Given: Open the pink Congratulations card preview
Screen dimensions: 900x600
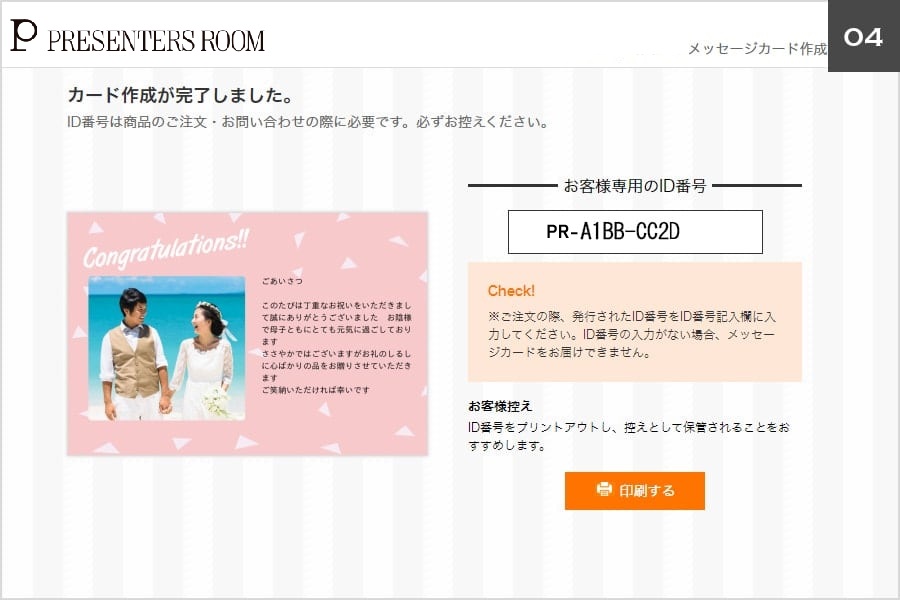Looking at the screenshot, I should tap(247, 334).
